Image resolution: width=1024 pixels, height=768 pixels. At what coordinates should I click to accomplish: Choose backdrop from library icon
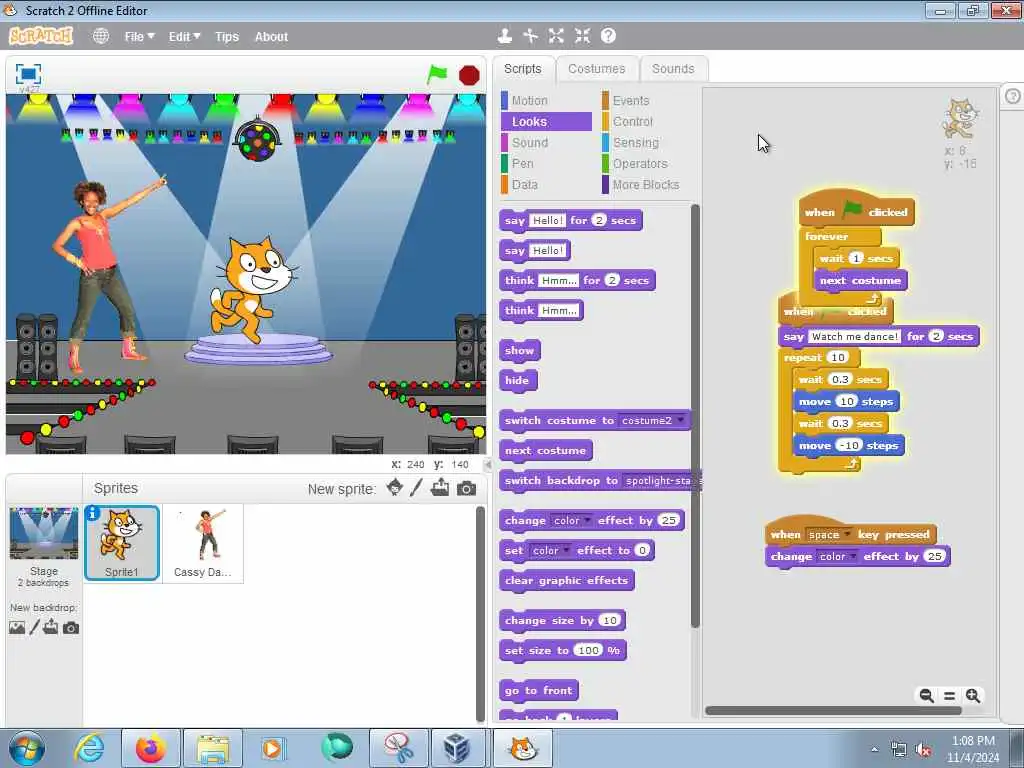17,628
